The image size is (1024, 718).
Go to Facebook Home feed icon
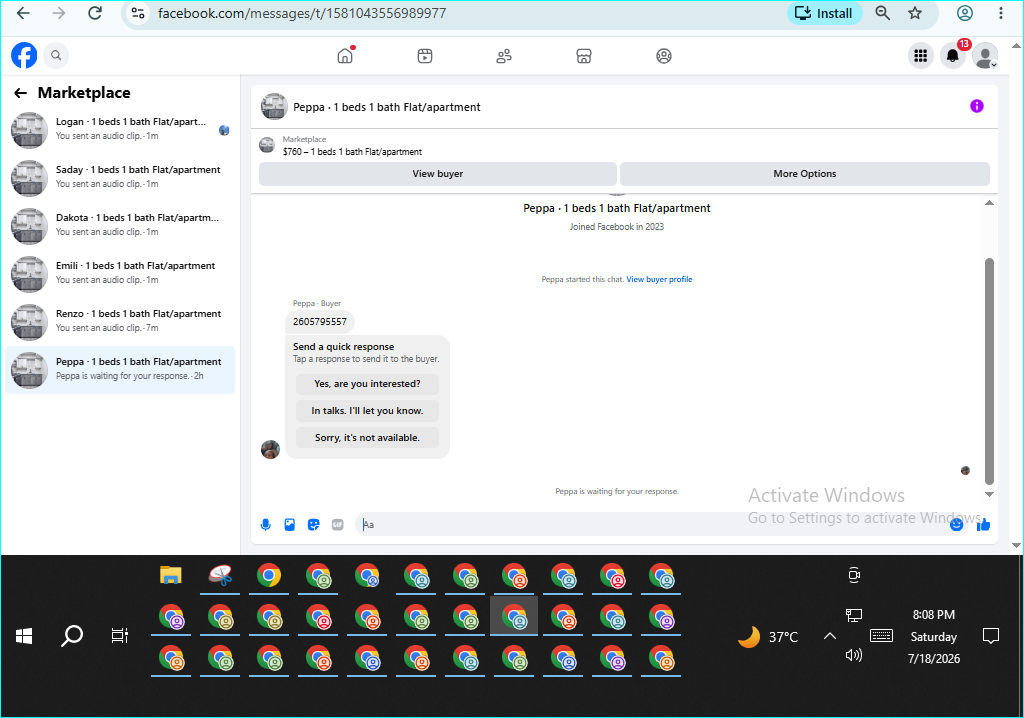[x=345, y=56]
